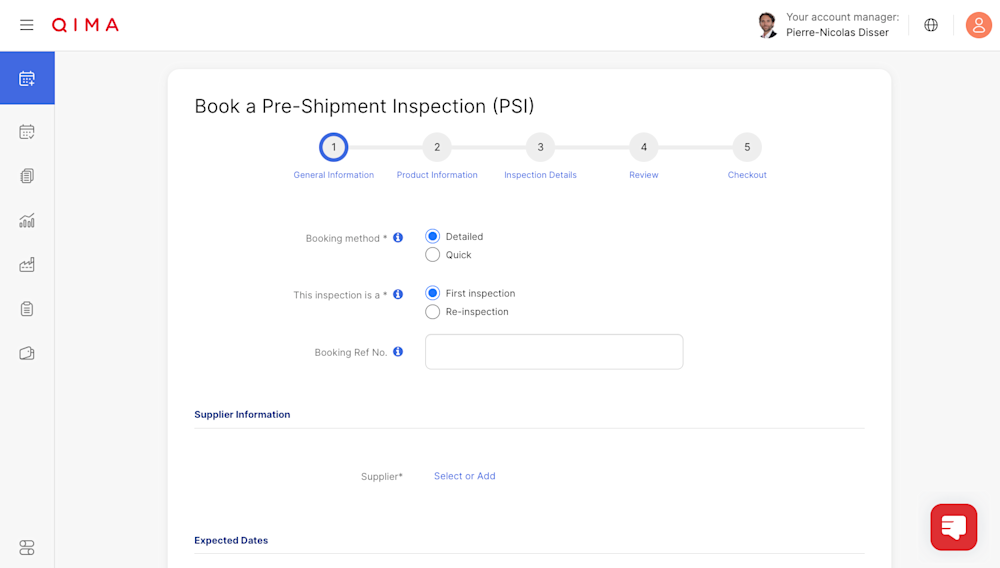Open the wallet sidebar icon

[27, 353]
